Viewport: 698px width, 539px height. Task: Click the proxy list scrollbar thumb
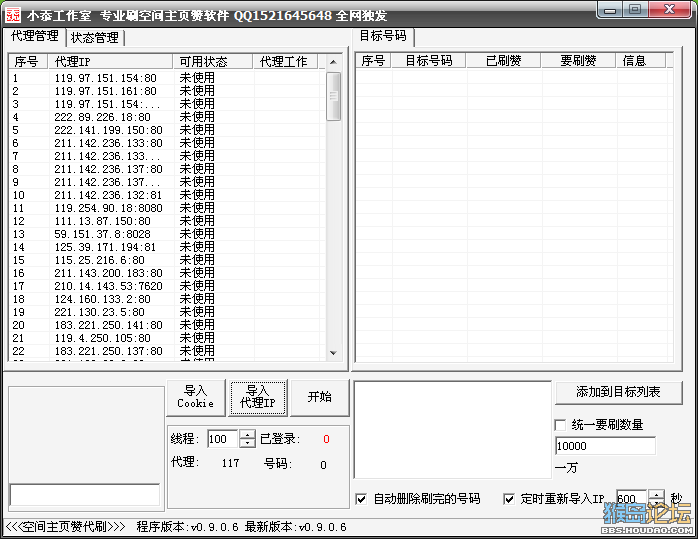tap(333, 96)
